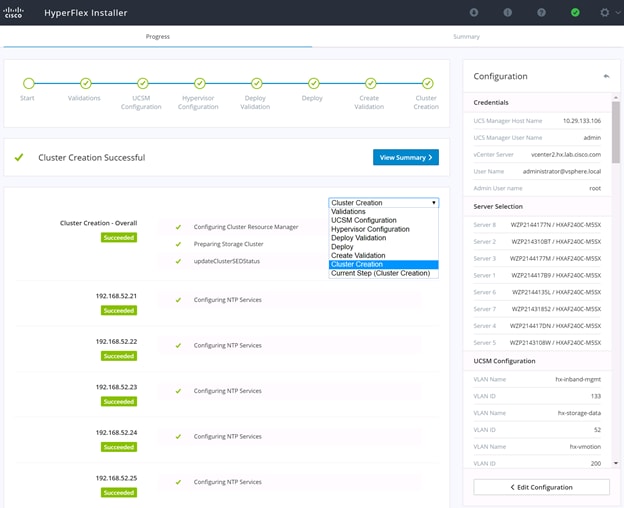Open the settings gear icon

[604, 12]
